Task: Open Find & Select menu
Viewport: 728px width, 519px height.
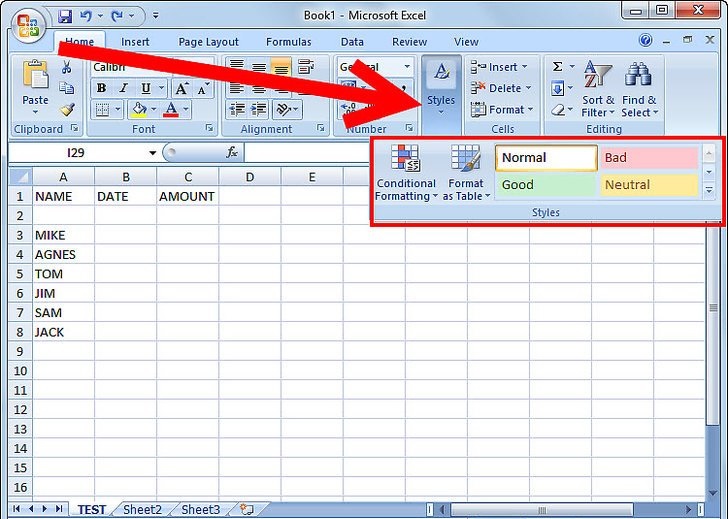Action: tap(640, 89)
